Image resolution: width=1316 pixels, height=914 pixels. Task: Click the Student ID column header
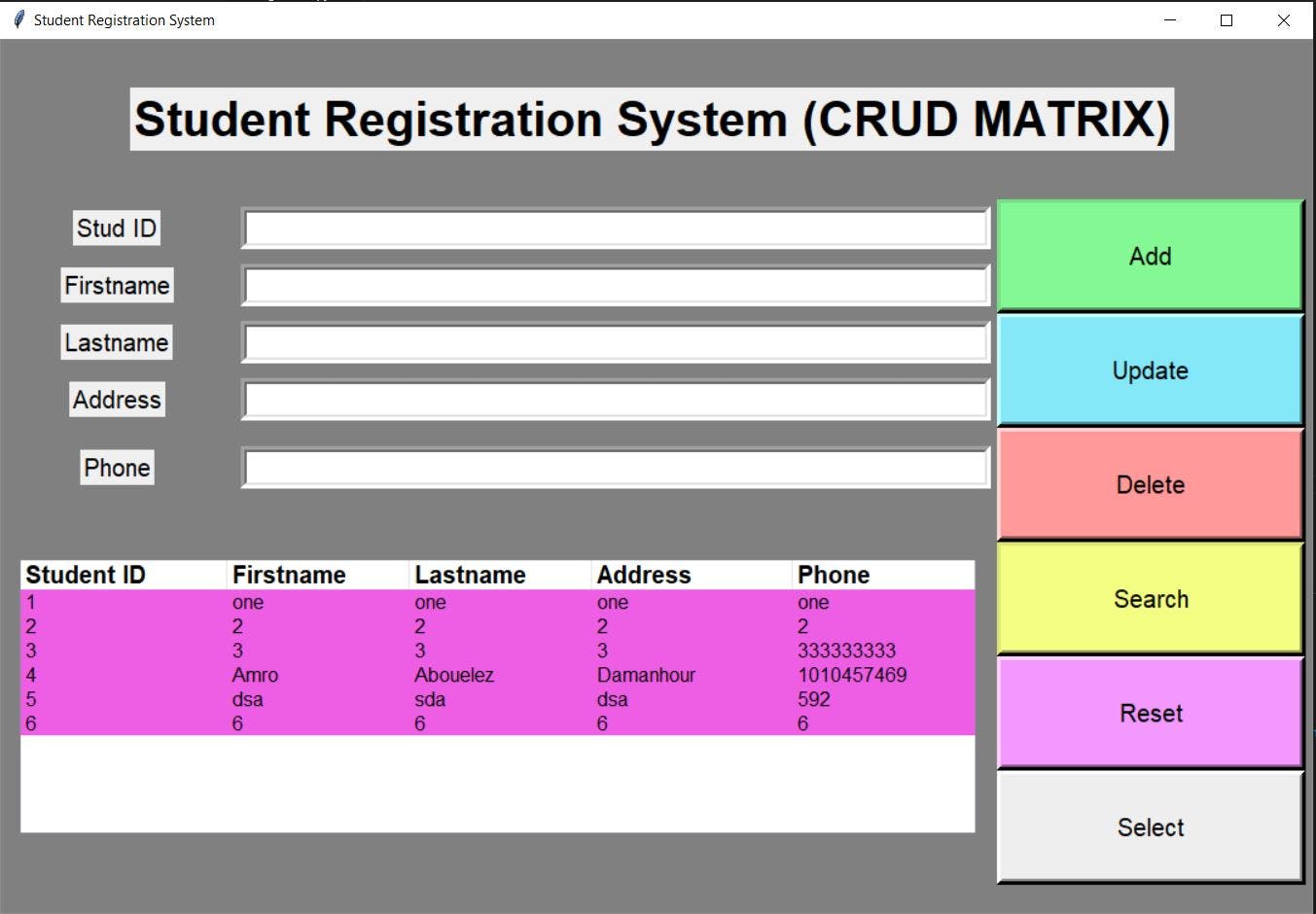[x=124, y=575]
